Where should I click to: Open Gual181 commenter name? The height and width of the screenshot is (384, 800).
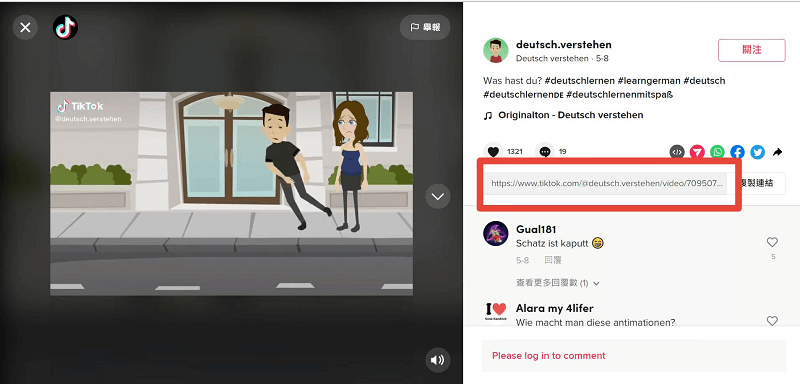(x=536, y=229)
